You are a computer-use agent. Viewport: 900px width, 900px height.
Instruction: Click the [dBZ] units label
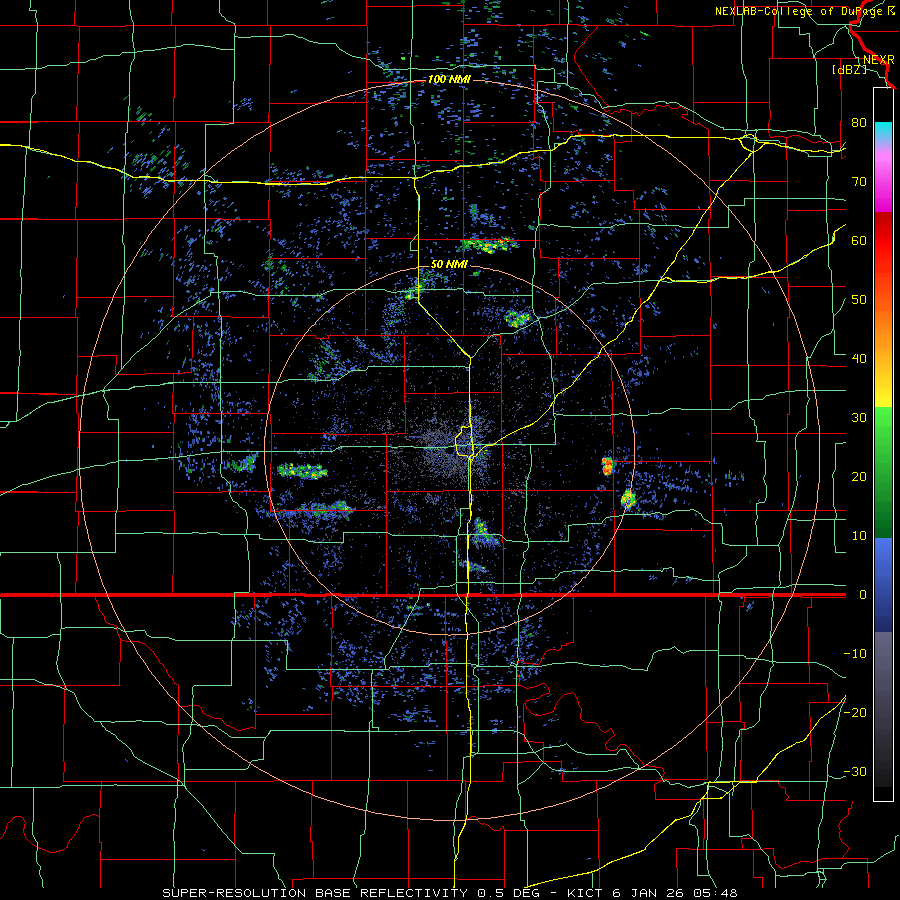pos(849,69)
